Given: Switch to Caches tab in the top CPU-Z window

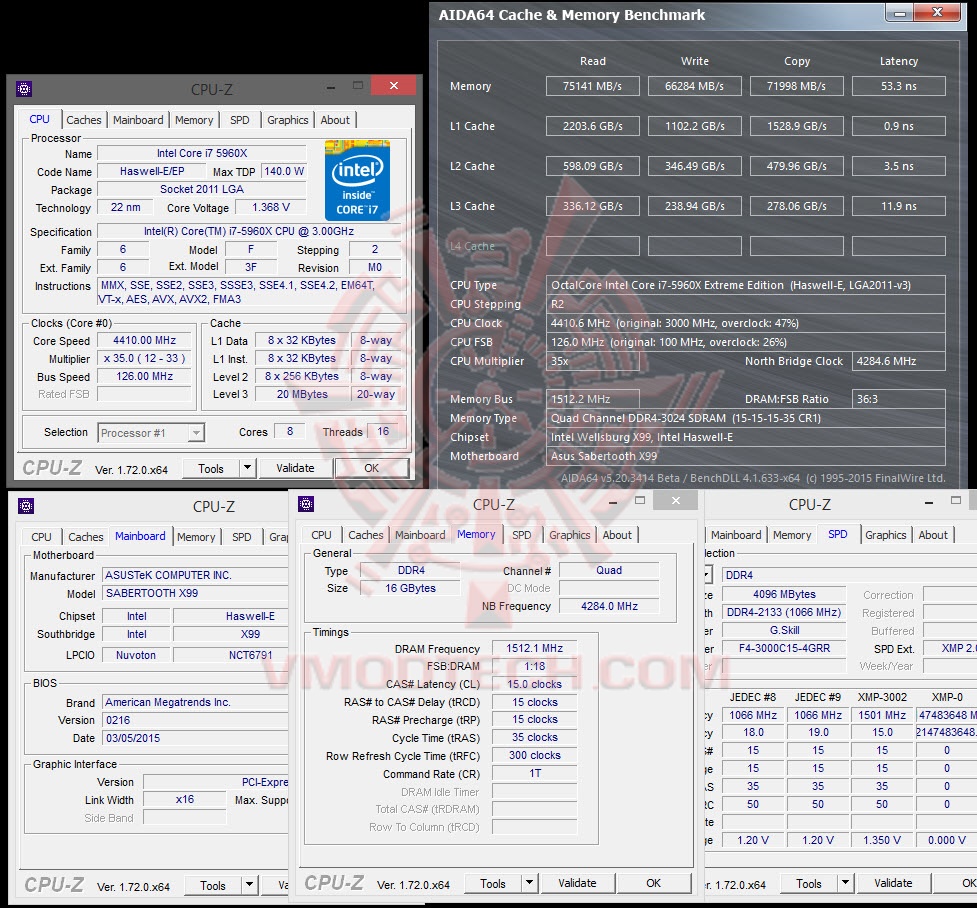Looking at the screenshot, I should pyautogui.click(x=83, y=120).
